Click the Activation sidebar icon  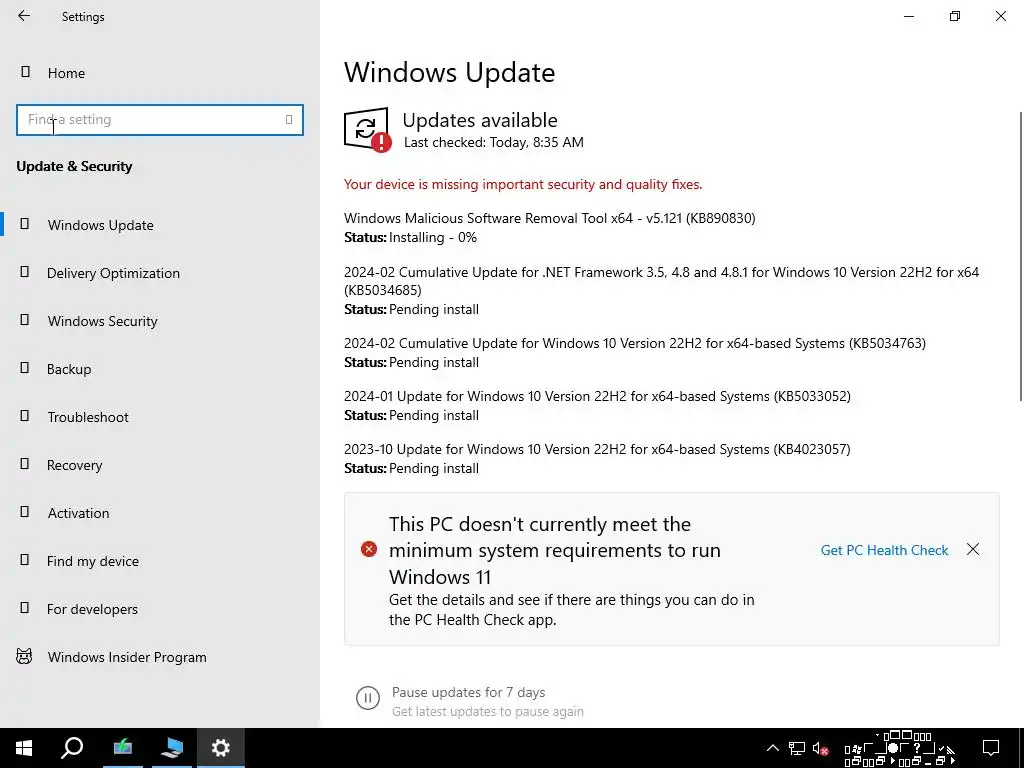[25, 512]
